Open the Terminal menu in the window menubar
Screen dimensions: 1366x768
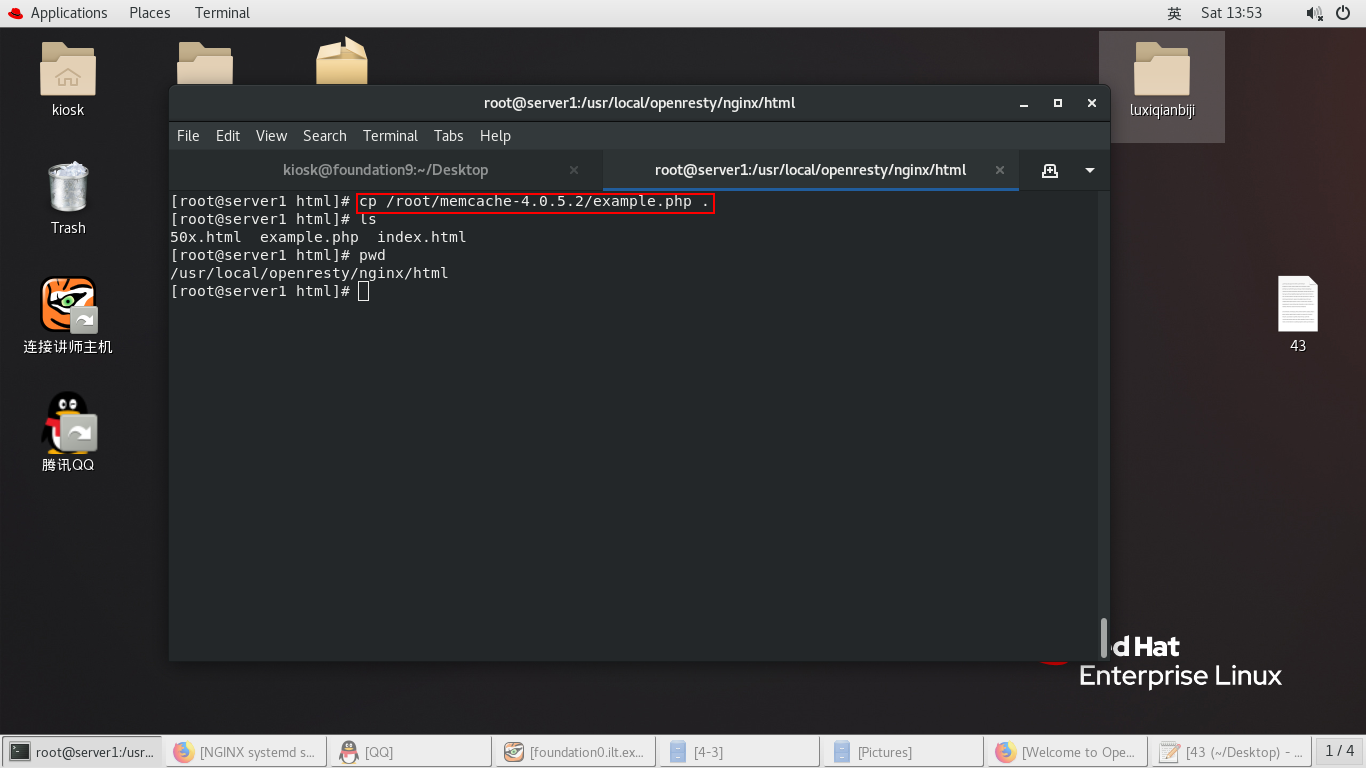click(x=390, y=136)
